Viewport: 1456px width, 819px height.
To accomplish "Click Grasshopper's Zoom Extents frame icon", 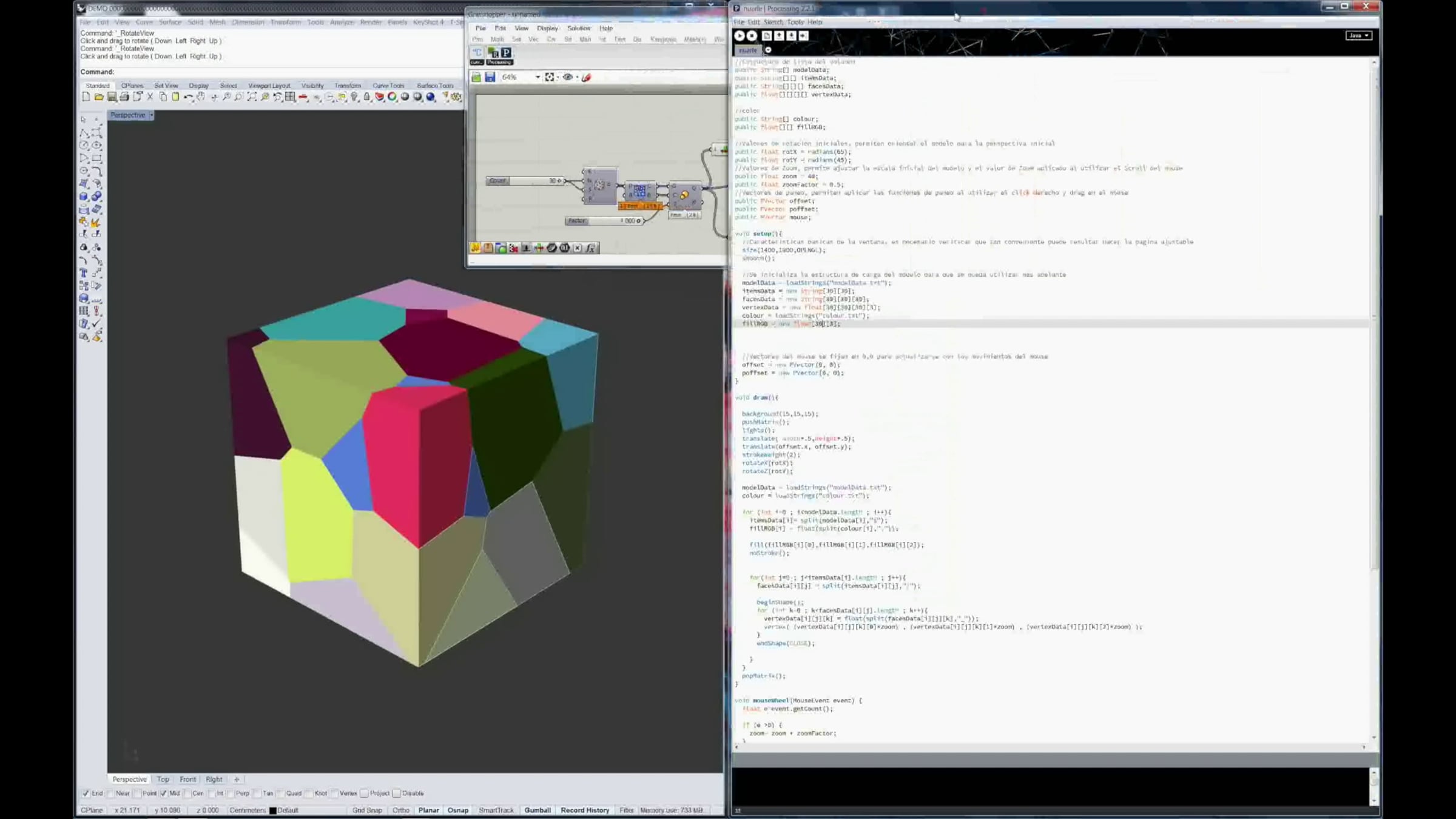I will coord(550,77).
